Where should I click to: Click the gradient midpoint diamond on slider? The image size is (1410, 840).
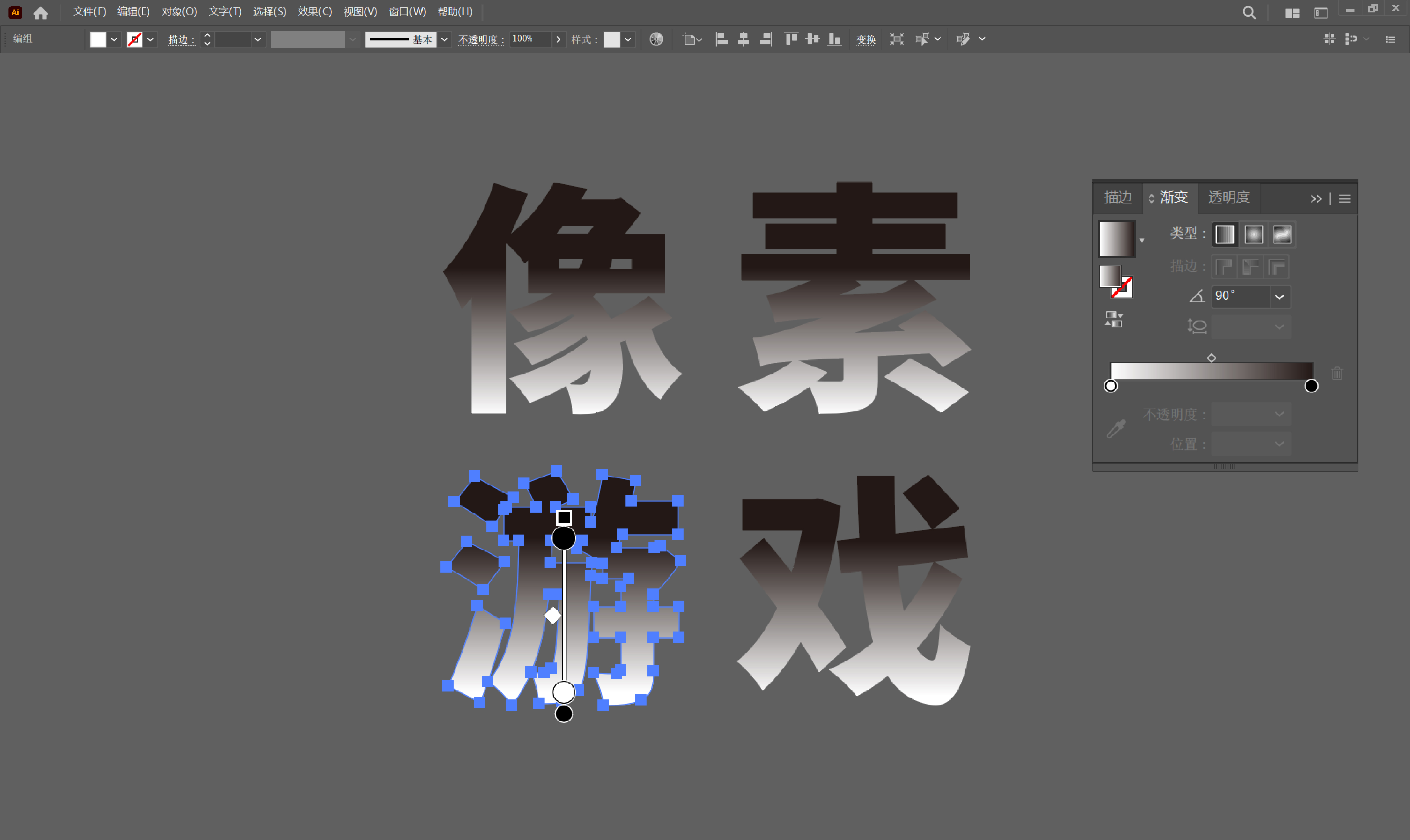(1211, 358)
